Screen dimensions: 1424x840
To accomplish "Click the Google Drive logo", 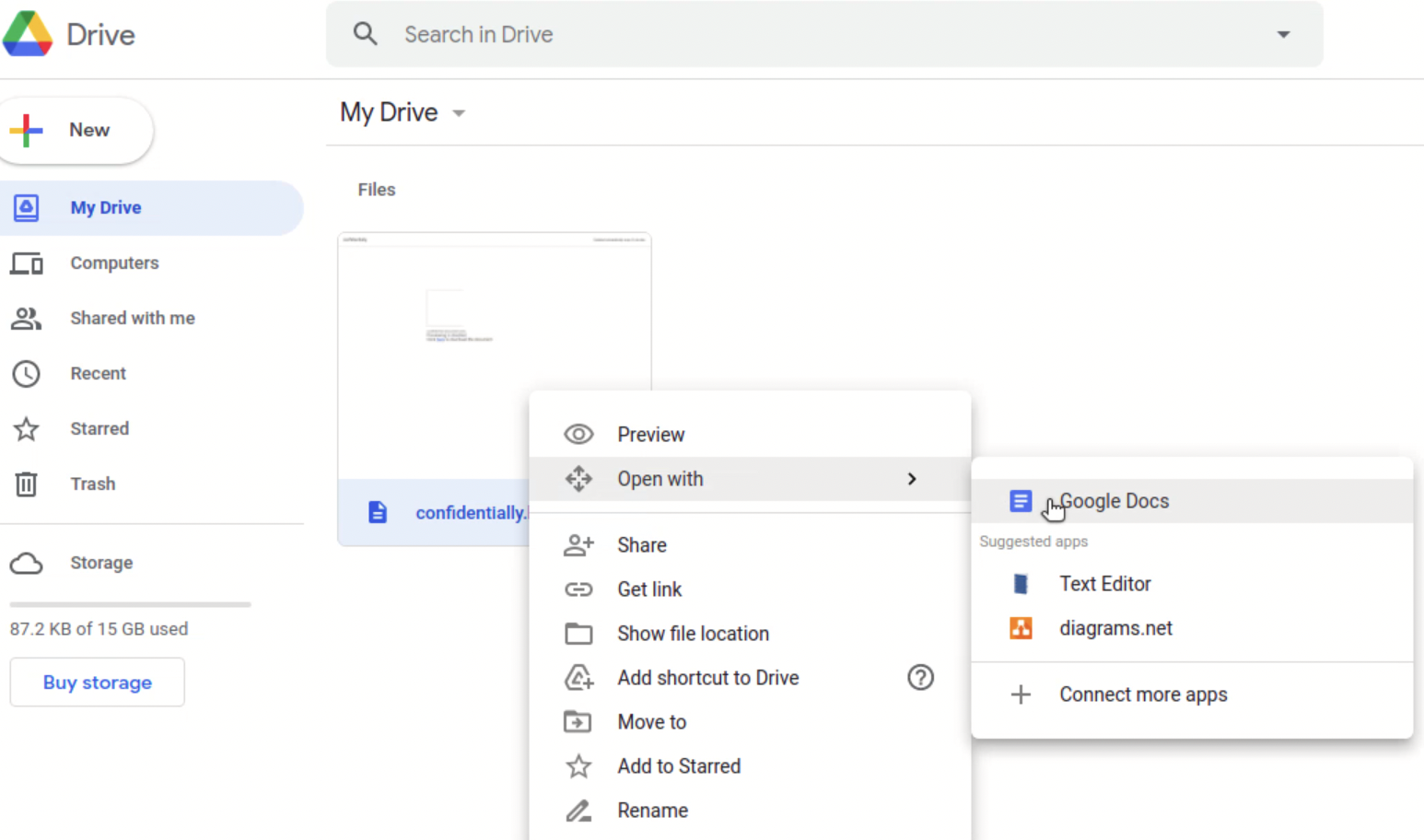I will point(28,34).
